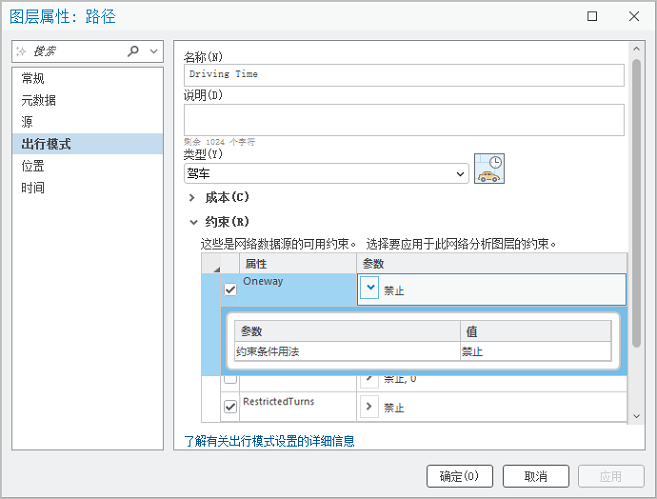The height and width of the screenshot is (499, 657).
Task: Collapse the 约束 section
Action: click(x=192, y=222)
